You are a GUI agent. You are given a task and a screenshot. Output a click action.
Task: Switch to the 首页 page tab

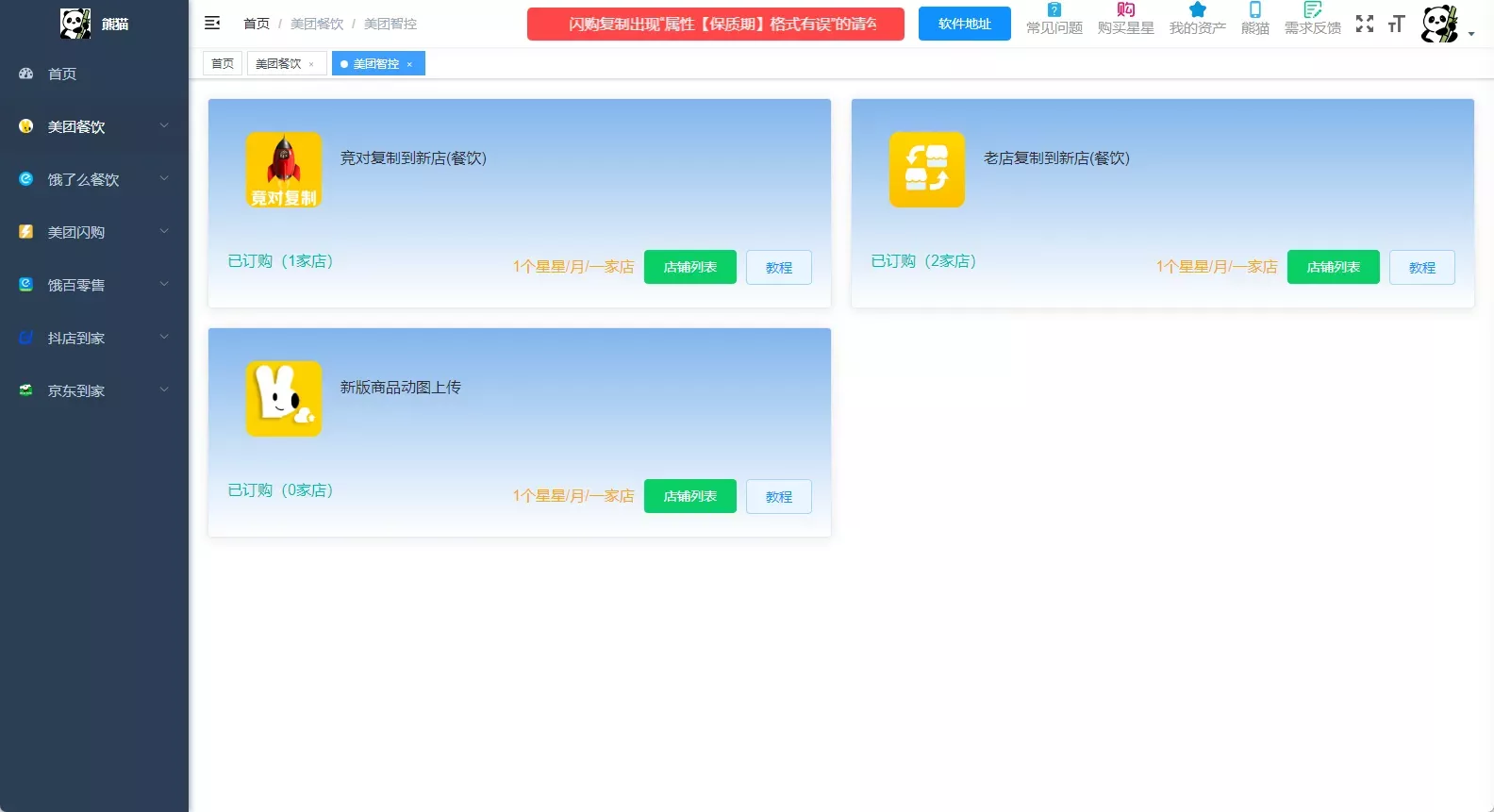tap(223, 63)
